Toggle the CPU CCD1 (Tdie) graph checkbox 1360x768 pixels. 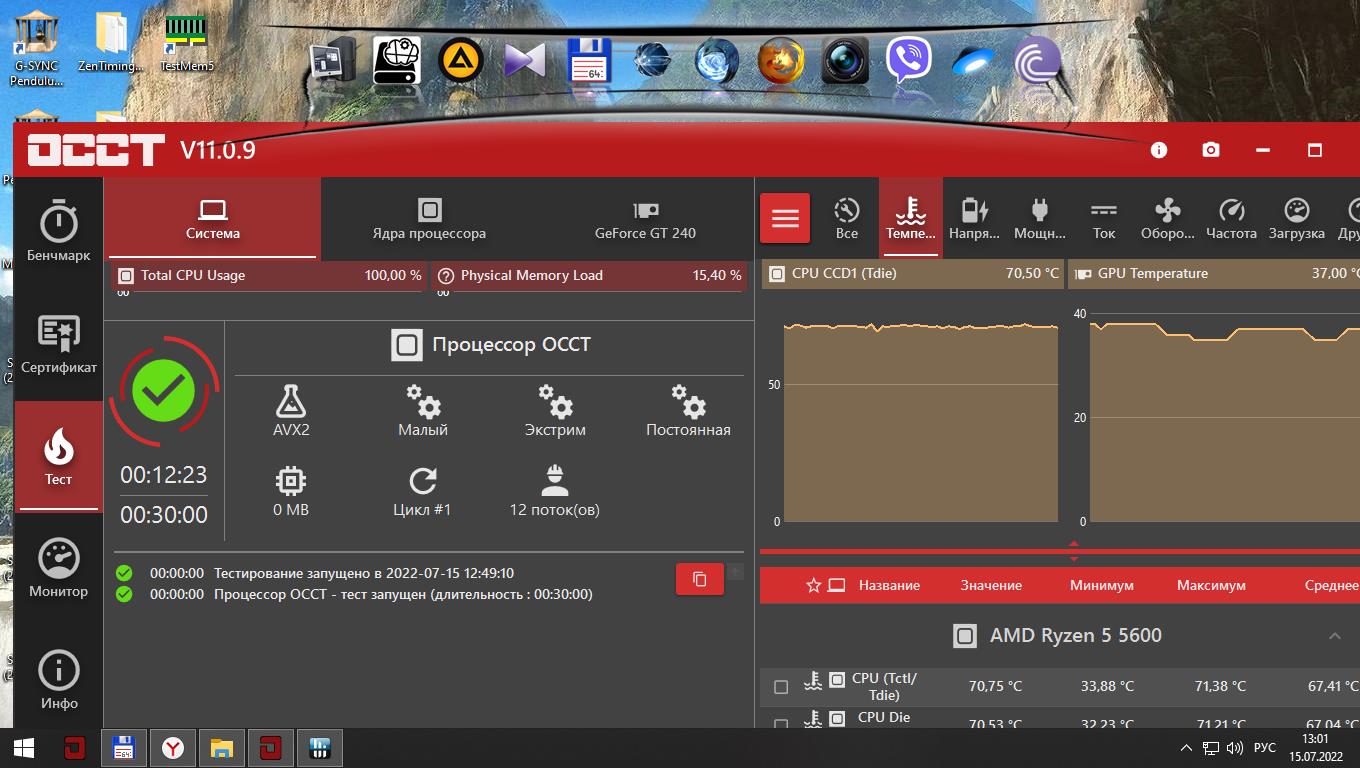(777, 274)
